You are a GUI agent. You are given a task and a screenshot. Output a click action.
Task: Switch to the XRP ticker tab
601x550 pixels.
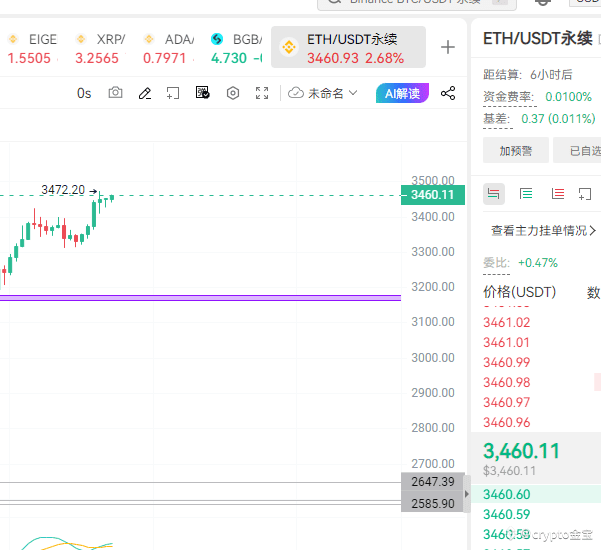coord(100,48)
